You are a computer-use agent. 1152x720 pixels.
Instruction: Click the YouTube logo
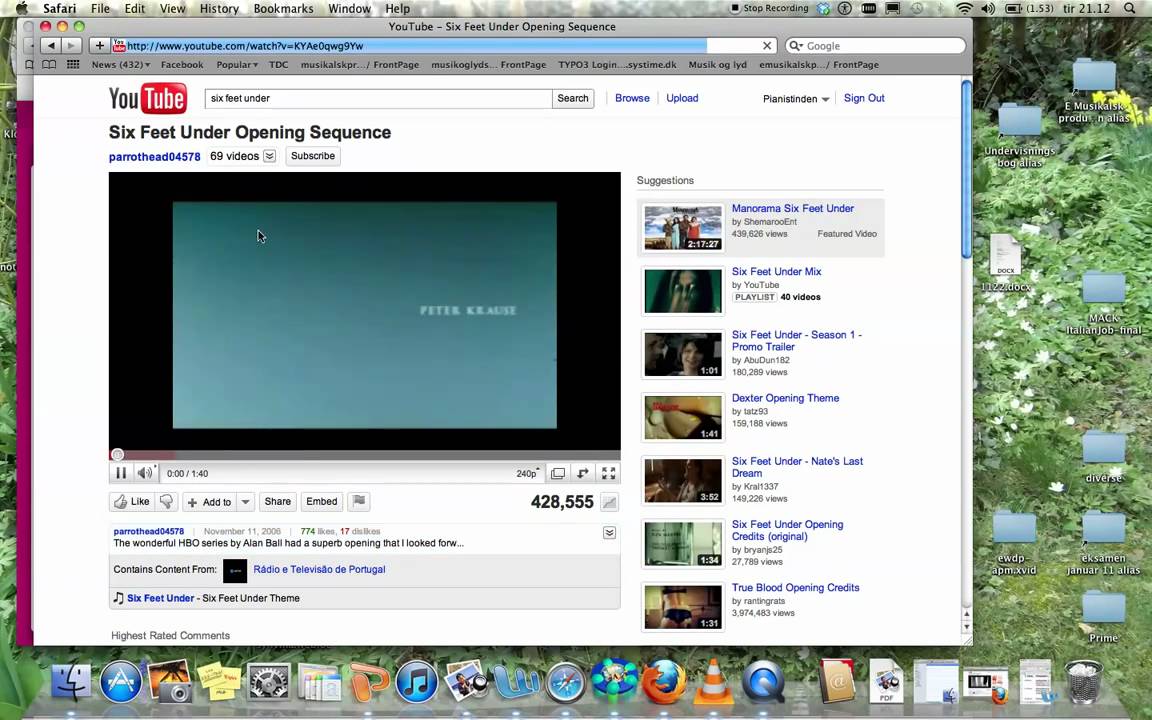tap(148, 98)
